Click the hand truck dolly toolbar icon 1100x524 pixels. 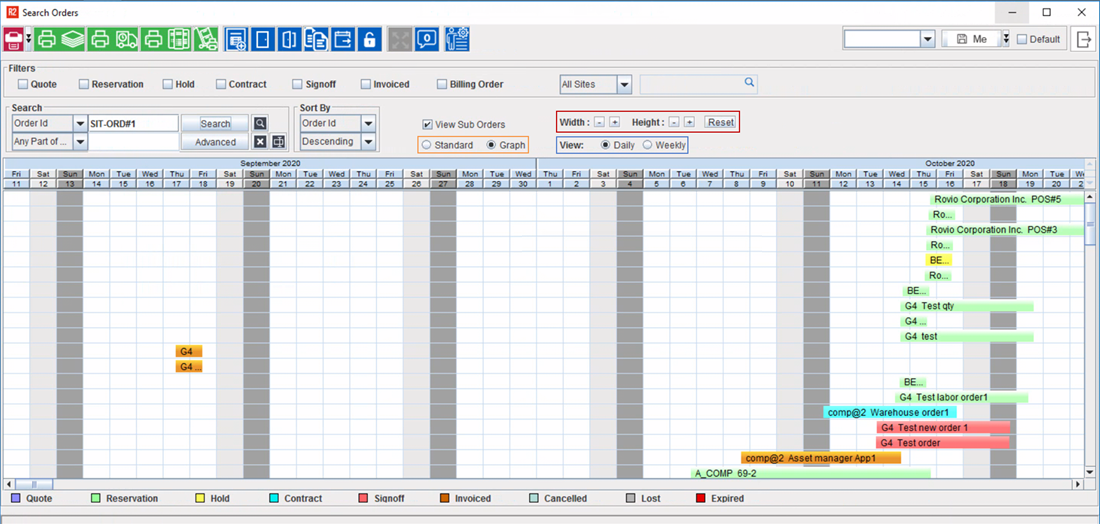coord(206,39)
